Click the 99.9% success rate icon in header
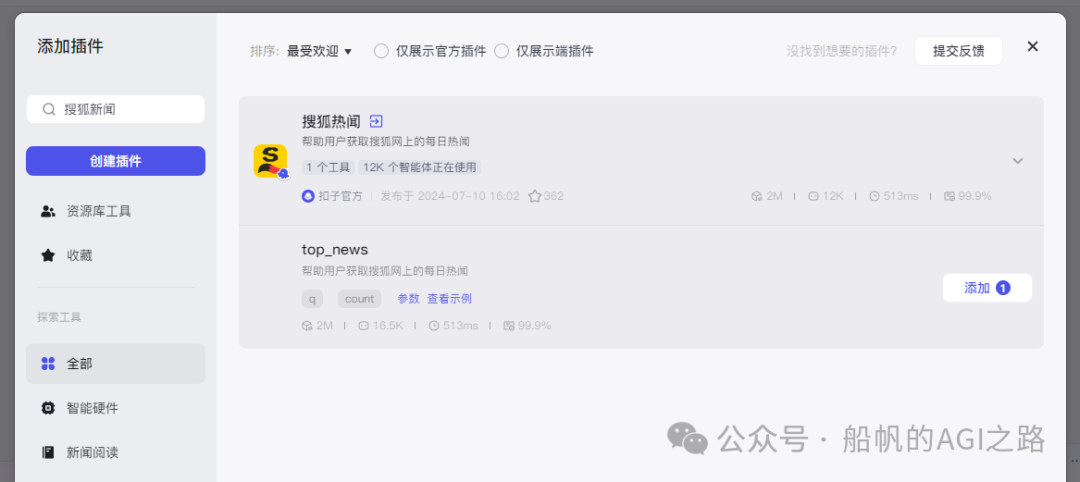 tap(949, 196)
